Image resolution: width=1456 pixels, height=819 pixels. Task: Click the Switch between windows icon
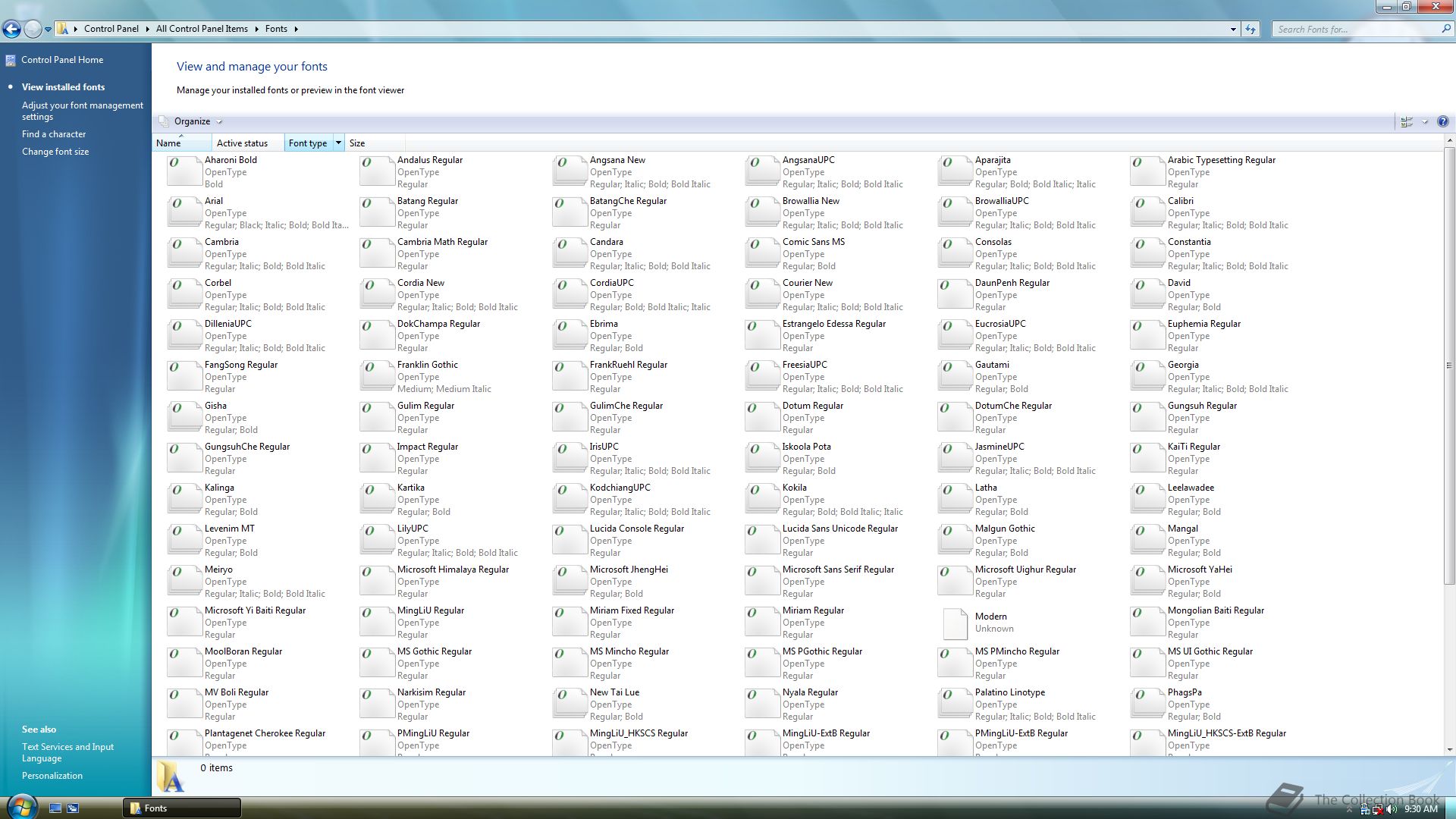[73, 808]
